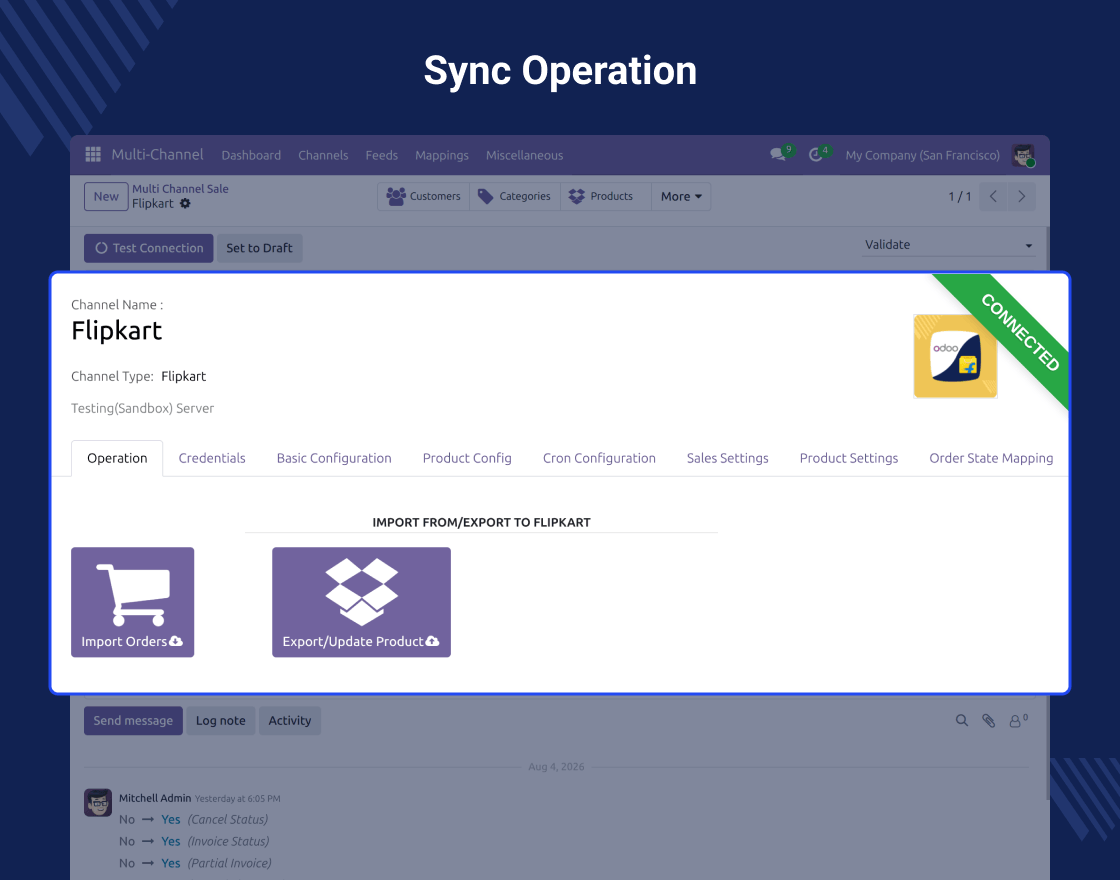Open the Feeds menu
1120x880 pixels.
coord(381,155)
